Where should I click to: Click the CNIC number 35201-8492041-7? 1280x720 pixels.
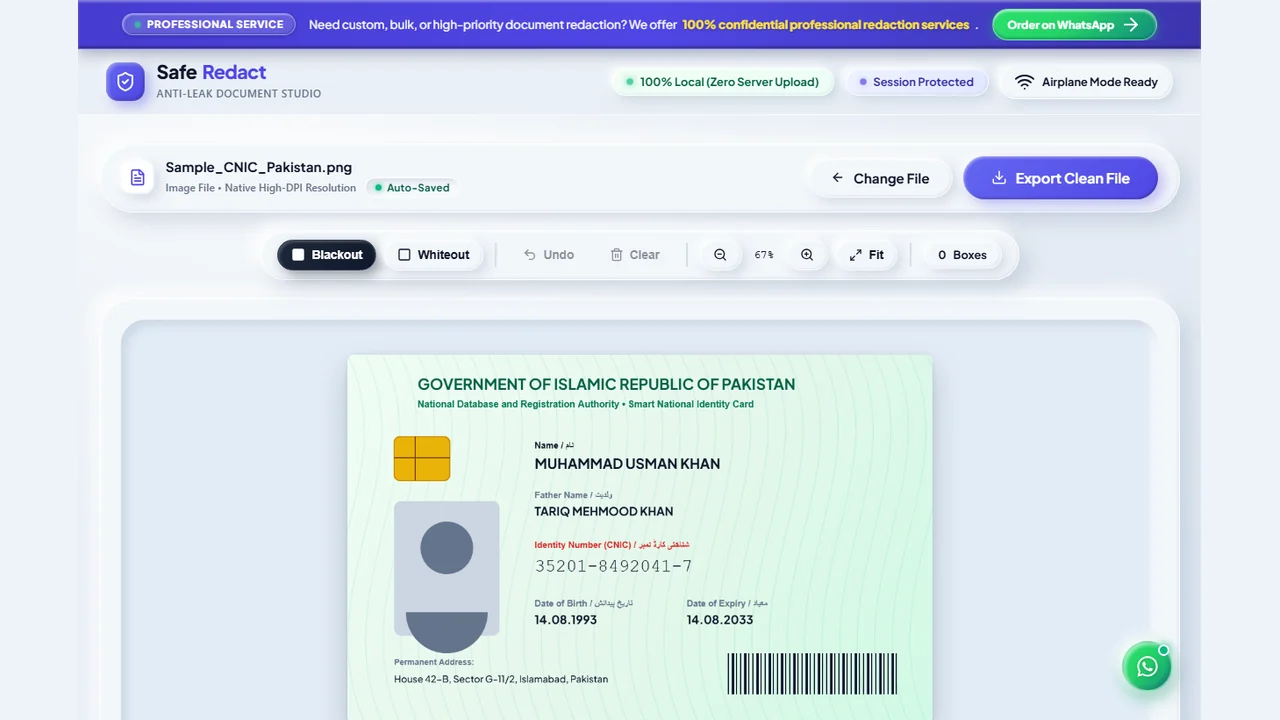pos(613,566)
